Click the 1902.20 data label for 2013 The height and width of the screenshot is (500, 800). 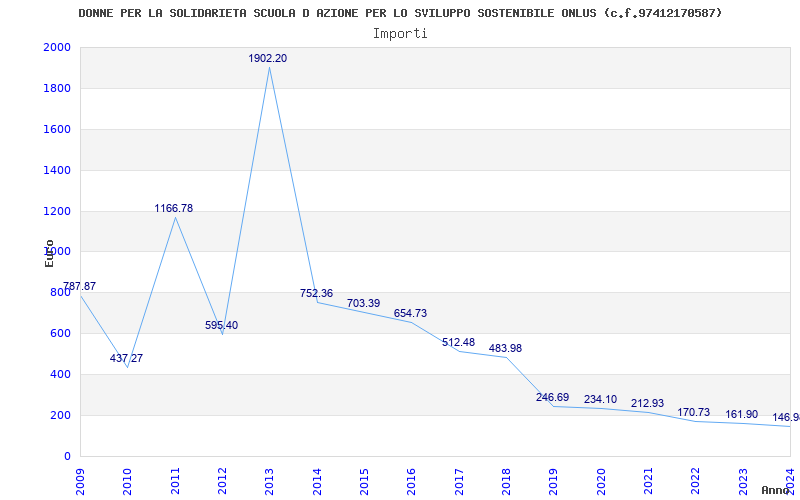267,59
